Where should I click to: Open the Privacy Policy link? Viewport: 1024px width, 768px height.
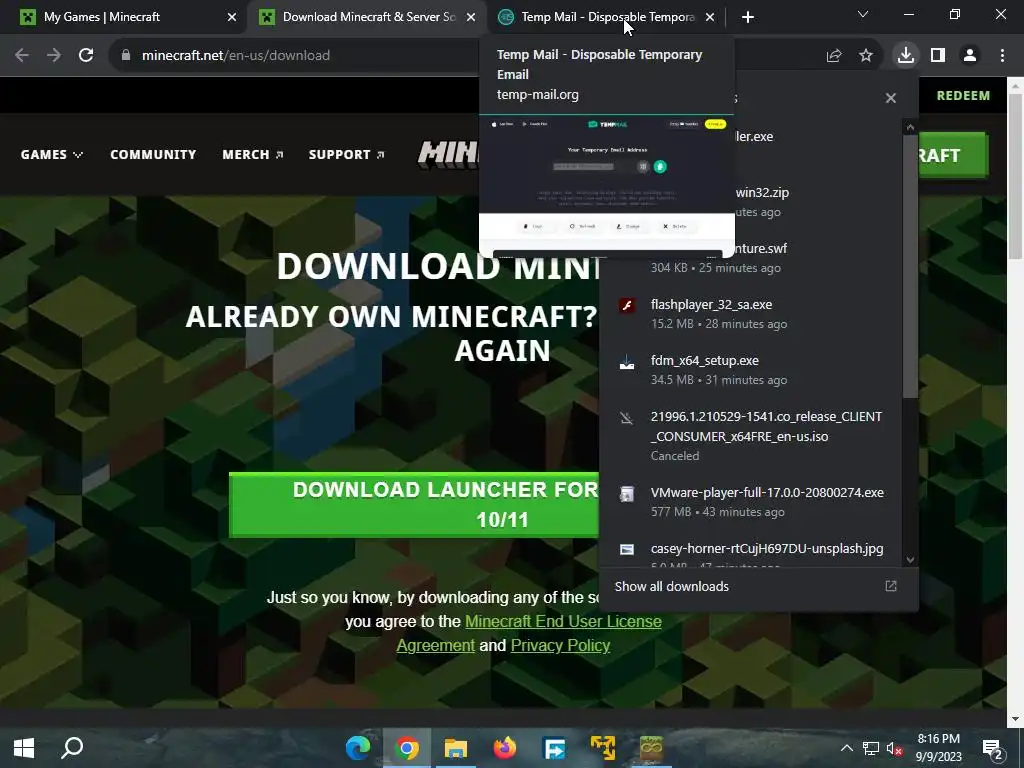pos(560,646)
